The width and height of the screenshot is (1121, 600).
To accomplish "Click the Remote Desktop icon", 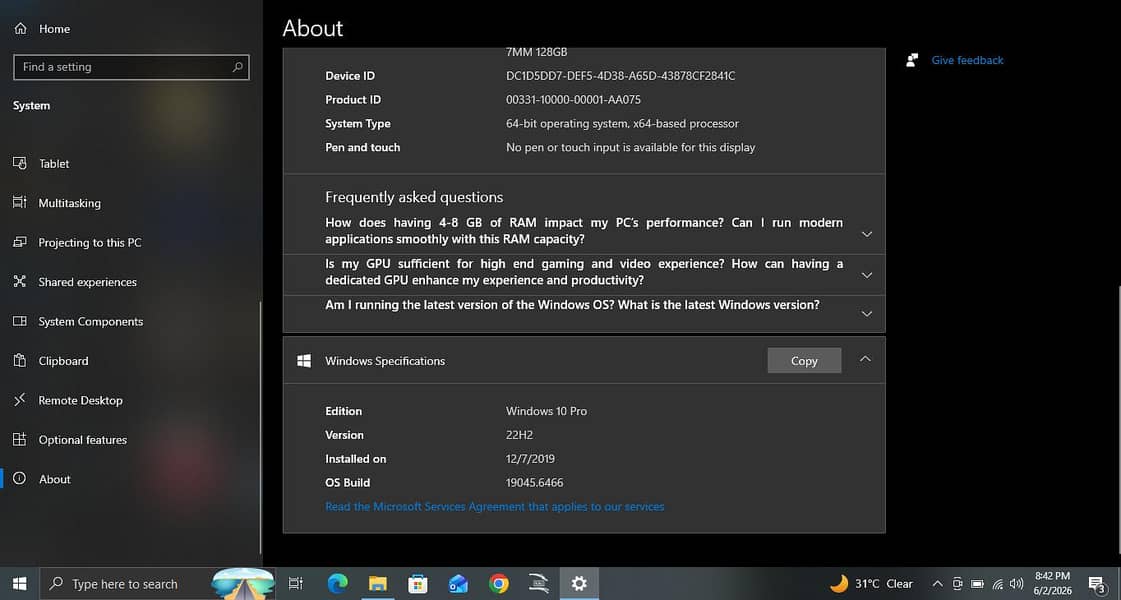I will pos(20,400).
